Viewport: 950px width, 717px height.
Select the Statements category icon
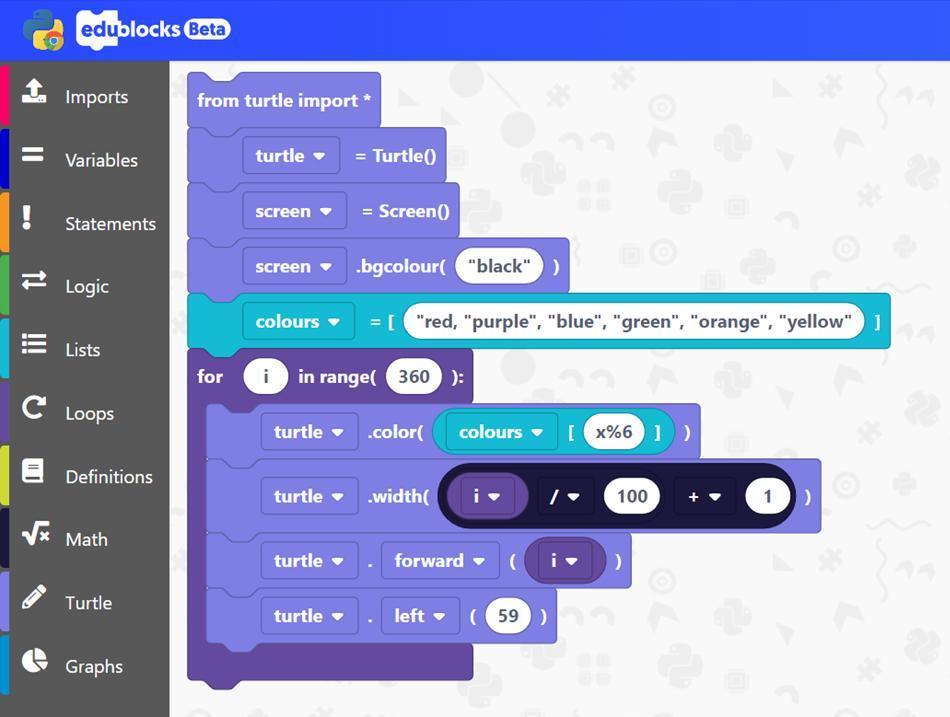35,223
